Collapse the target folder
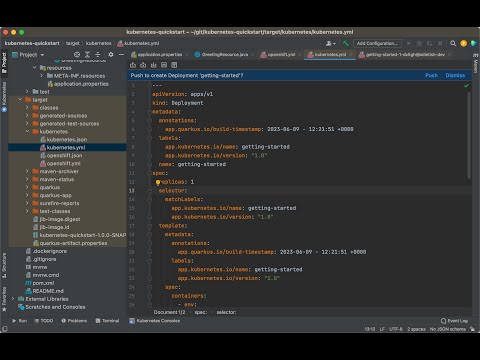480x360 pixels. pyautogui.click(x=20, y=99)
